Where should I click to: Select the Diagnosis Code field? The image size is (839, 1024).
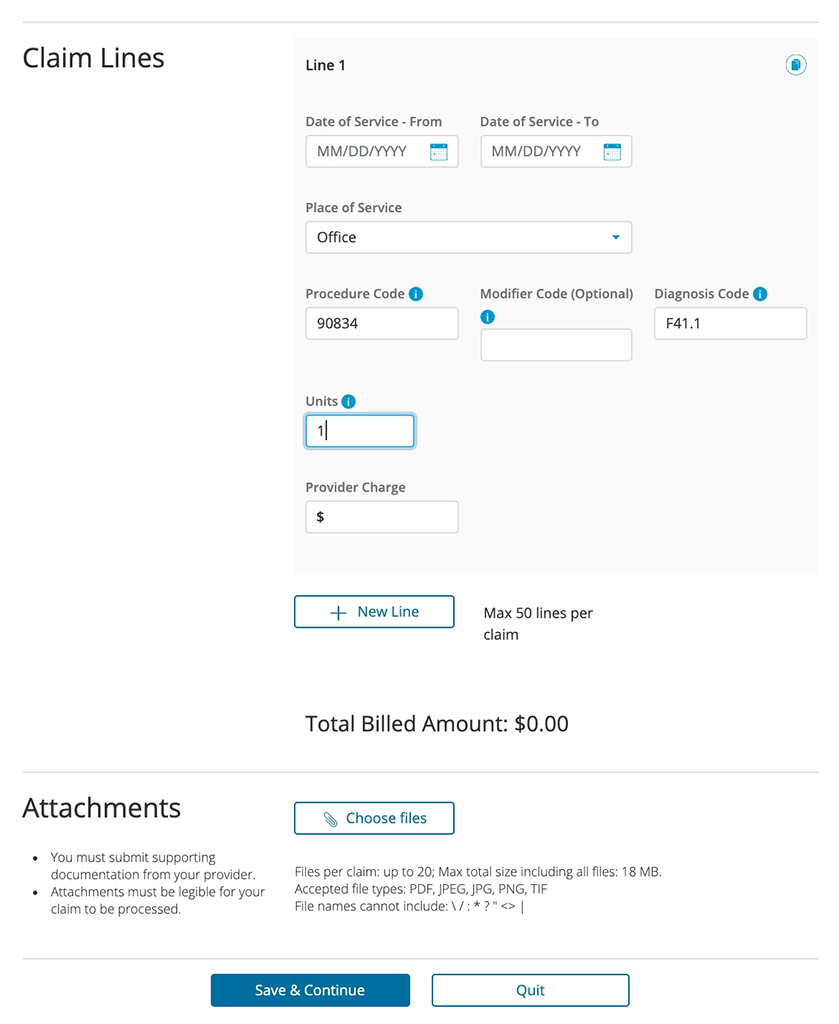pyautogui.click(x=730, y=324)
